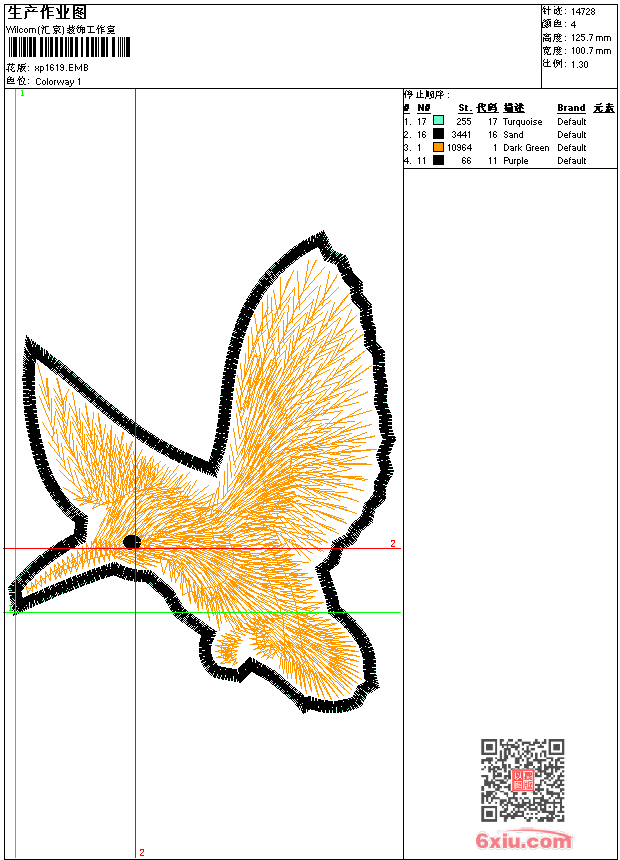This screenshot has height=860, width=620.
Task: Select the Sand description cell
Action: coord(513,135)
